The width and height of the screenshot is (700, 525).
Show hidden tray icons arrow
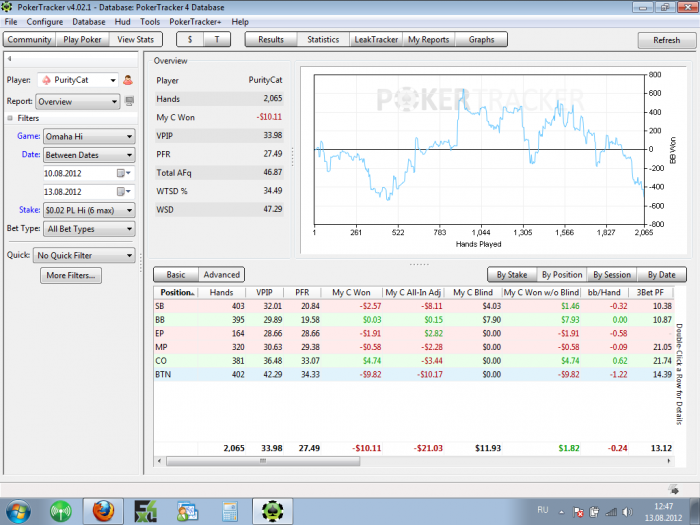[x=562, y=512]
